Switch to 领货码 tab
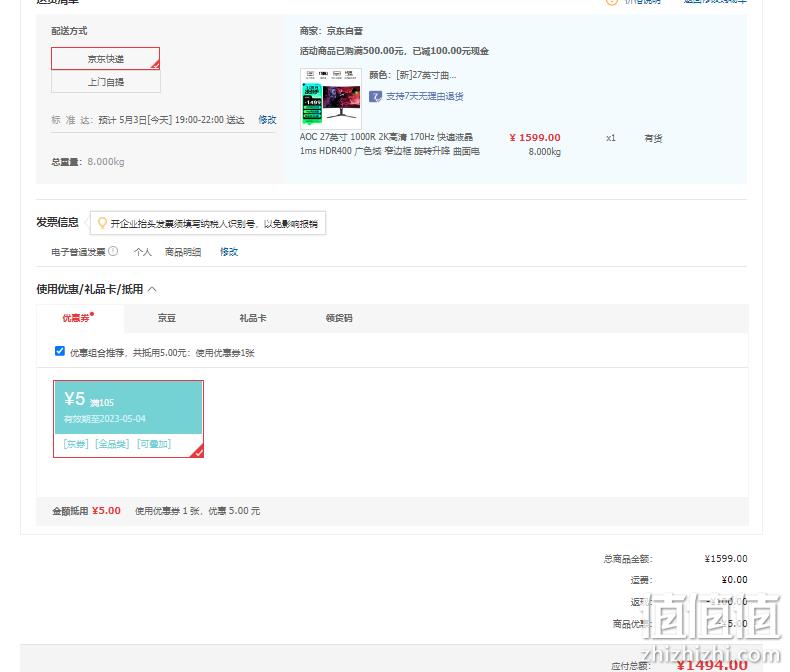 coord(339,318)
